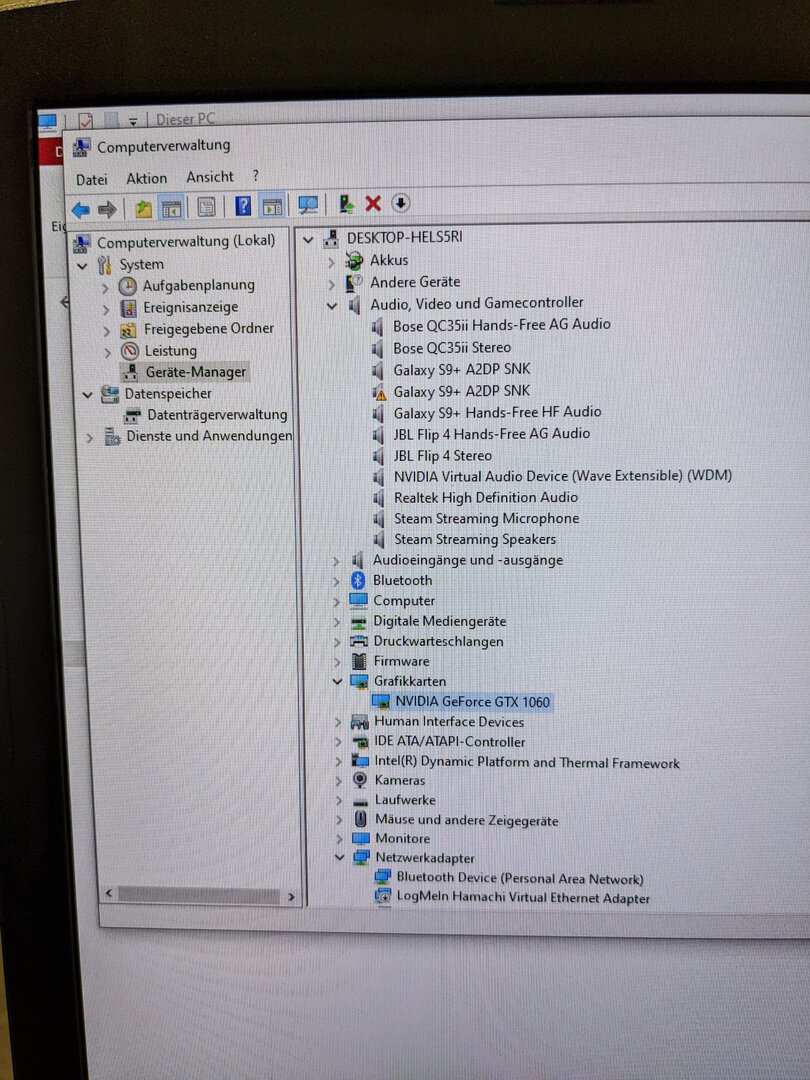Select Galaxy S9+ A2DP SNK with warning icon

pos(461,391)
